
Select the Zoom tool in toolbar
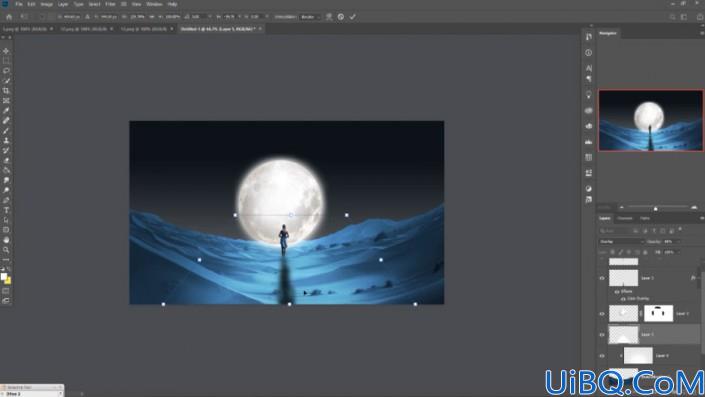point(6,250)
